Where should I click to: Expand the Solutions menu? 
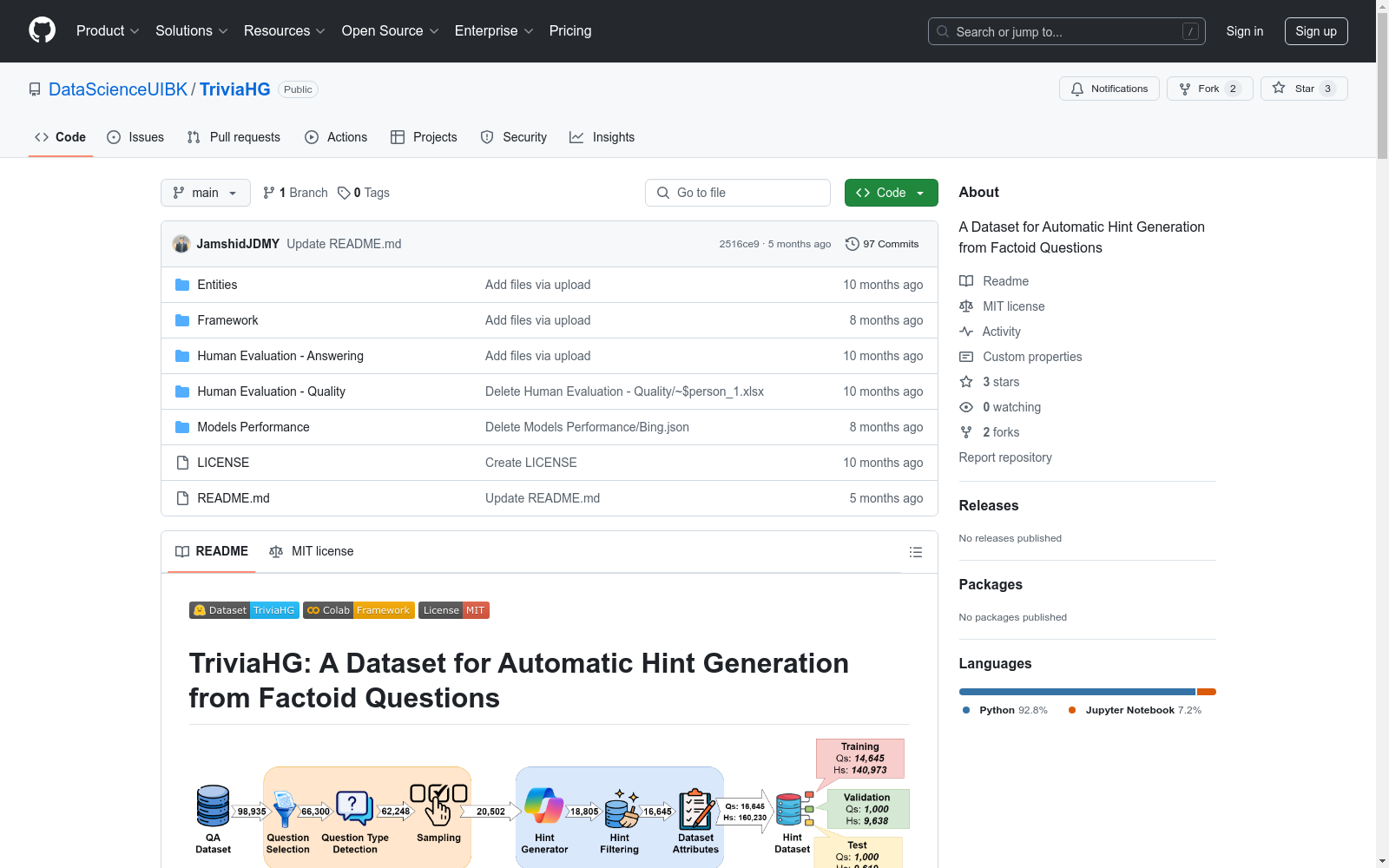tap(192, 31)
